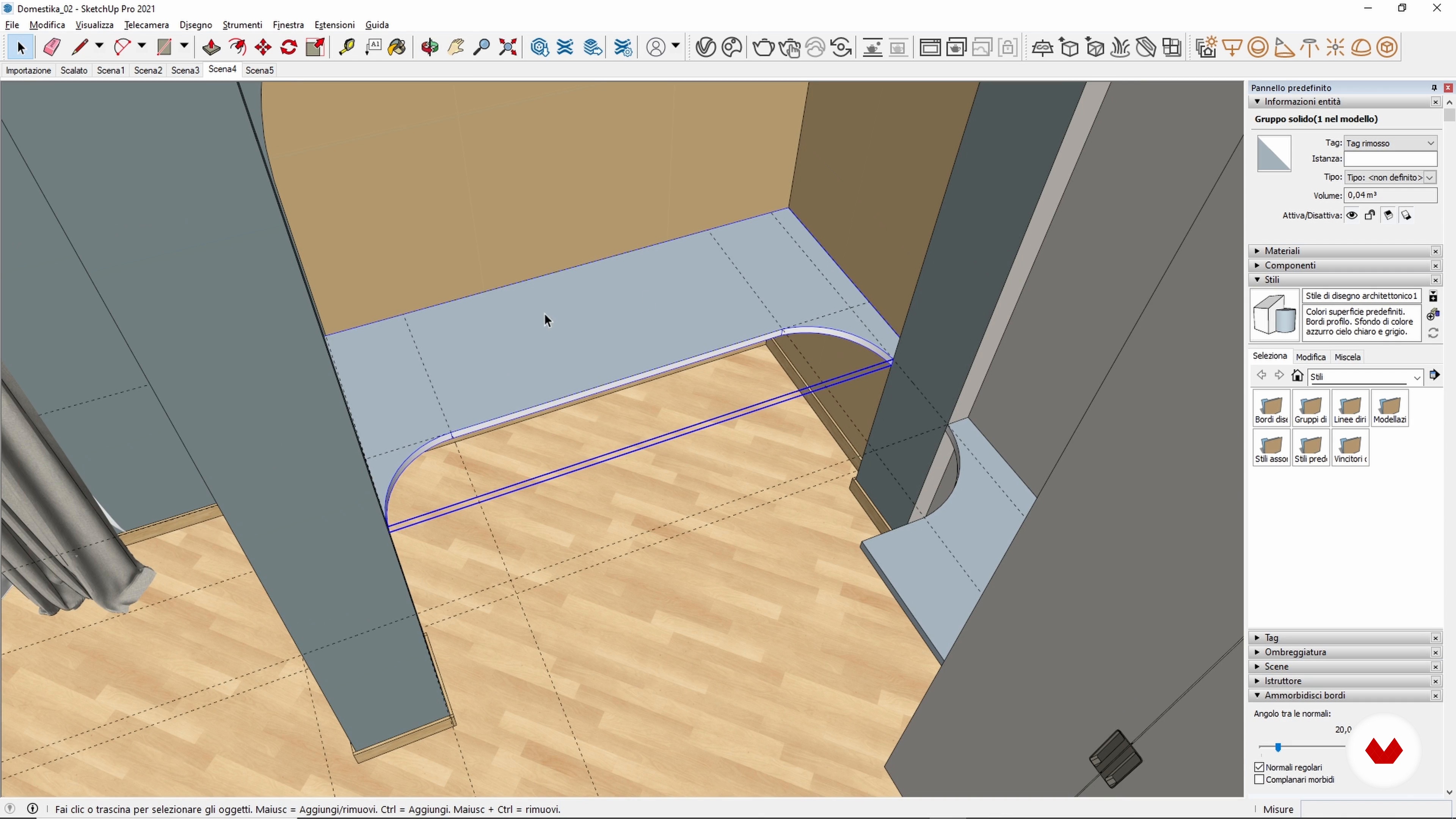Click the Istanza name input field
The width and height of the screenshot is (1456, 819).
click(x=1390, y=159)
